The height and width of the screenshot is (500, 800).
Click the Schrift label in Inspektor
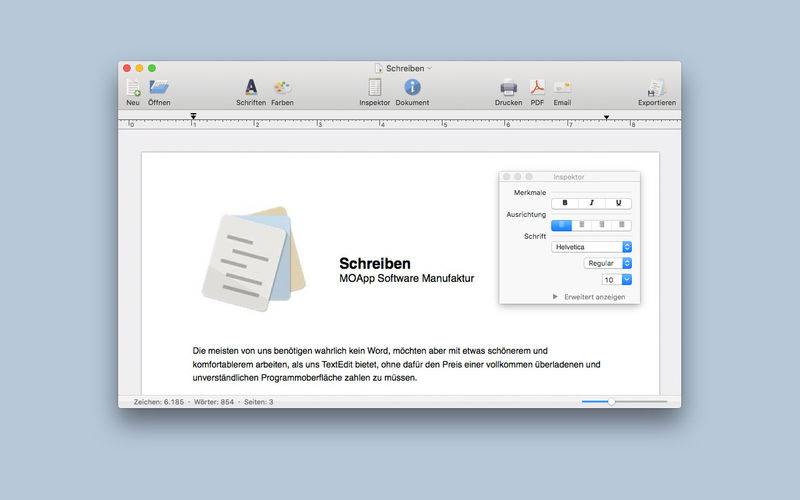[x=535, y=236]
